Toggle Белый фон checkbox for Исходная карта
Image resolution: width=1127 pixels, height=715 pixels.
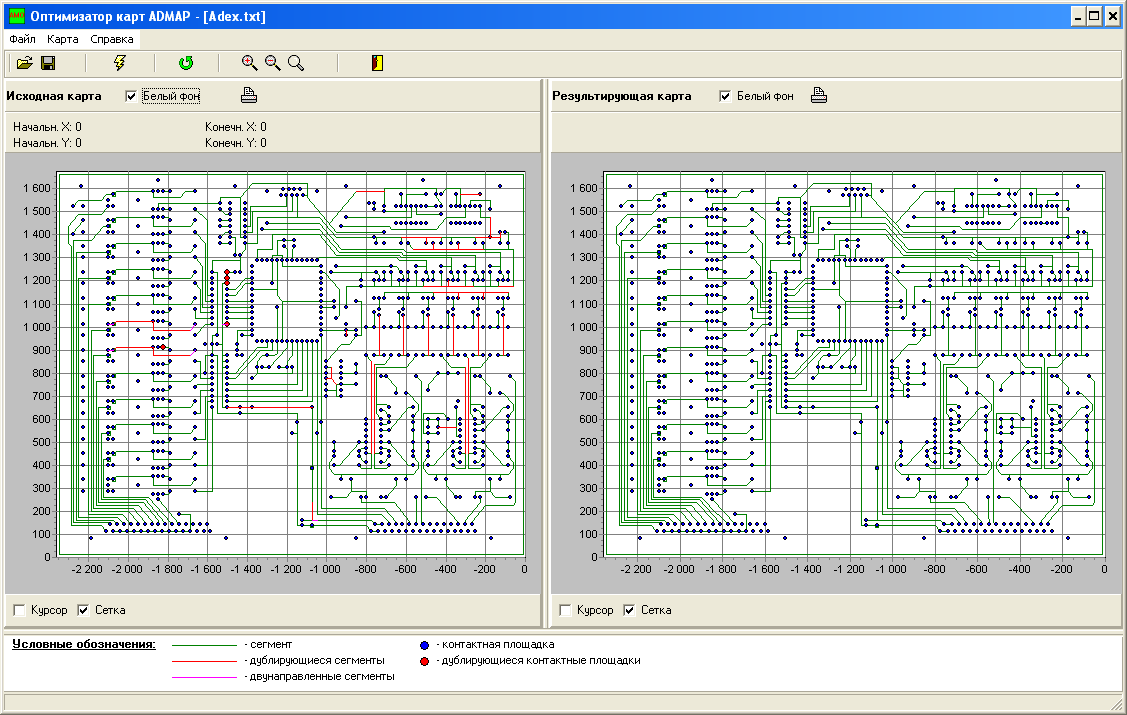pos(131,97)
